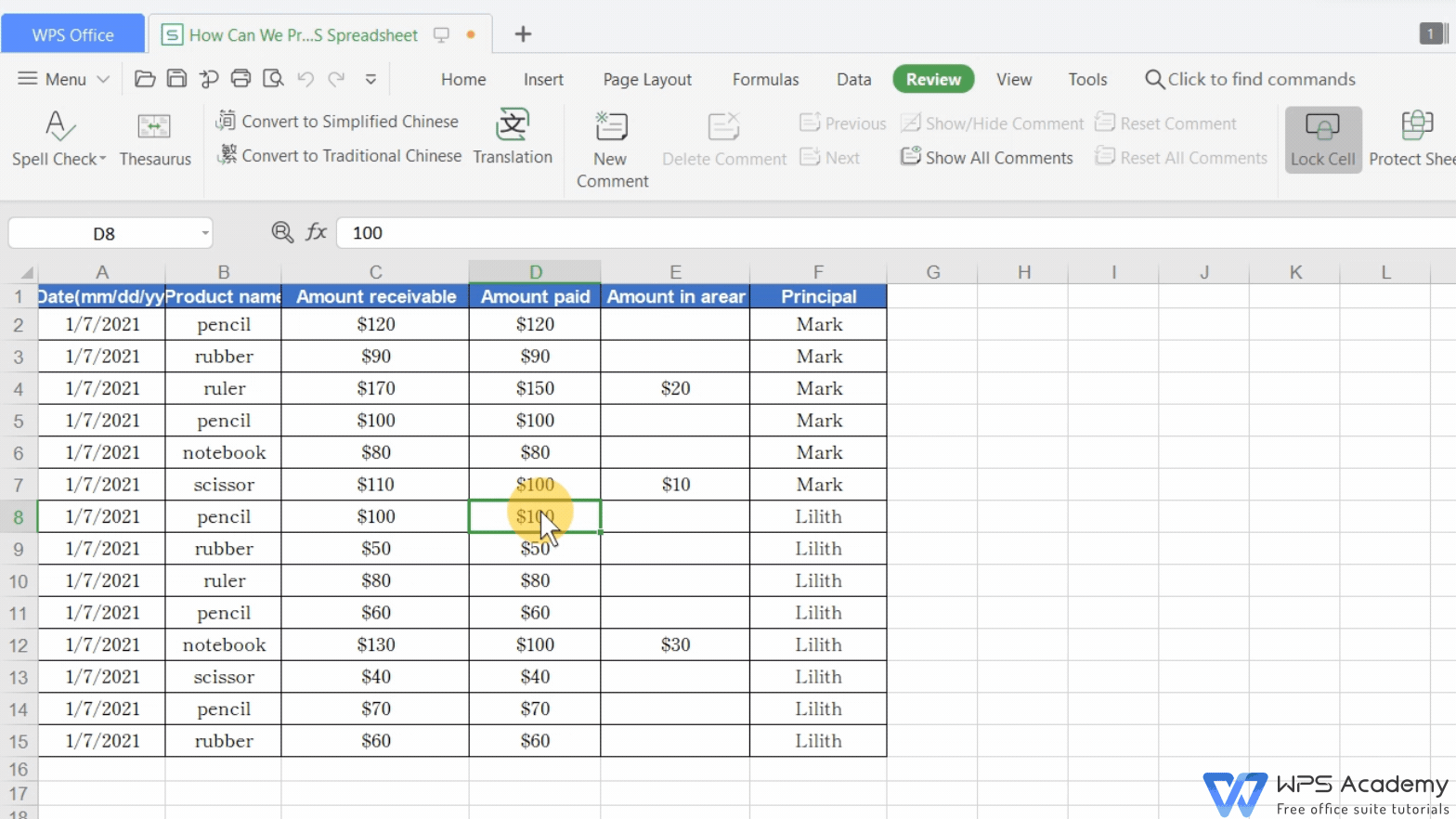
Task: Click the Export to PDF icon
Action: point(209,79)
